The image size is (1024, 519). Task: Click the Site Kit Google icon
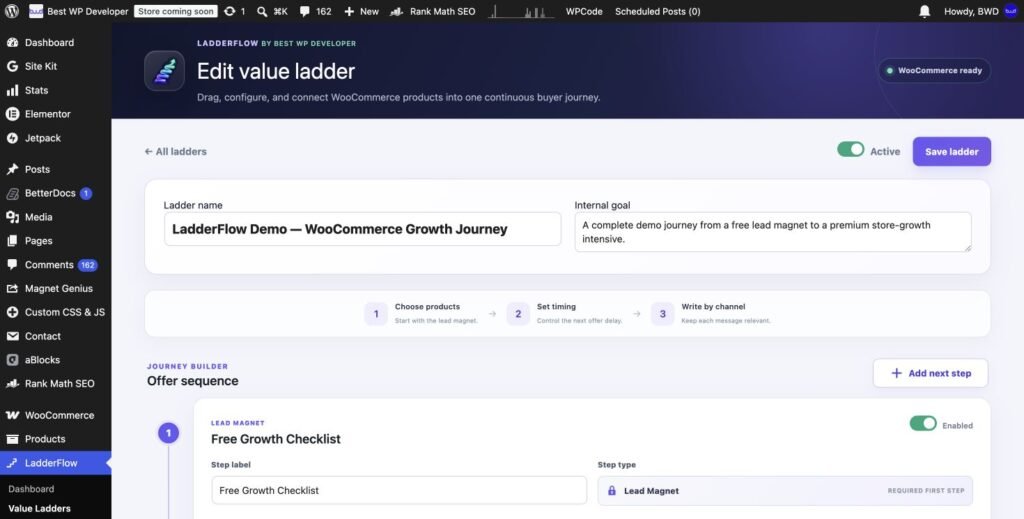click(x=12, y=66)
